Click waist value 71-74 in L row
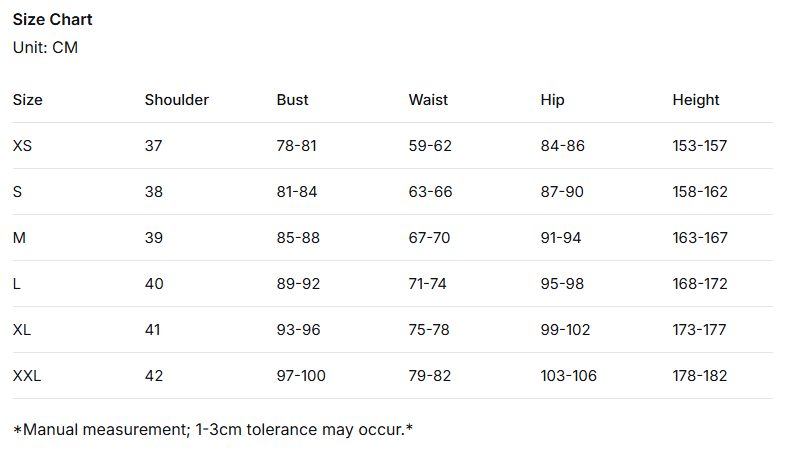Viewport: 804px width, 461px height. click(x=428, y=284)
